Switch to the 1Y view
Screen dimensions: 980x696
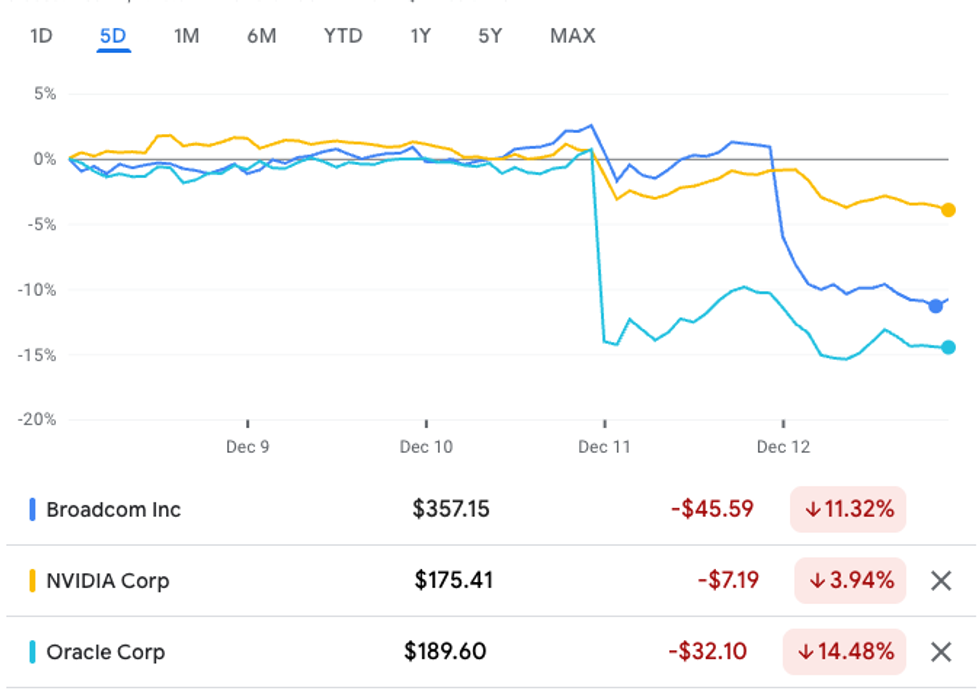[419, 36]
